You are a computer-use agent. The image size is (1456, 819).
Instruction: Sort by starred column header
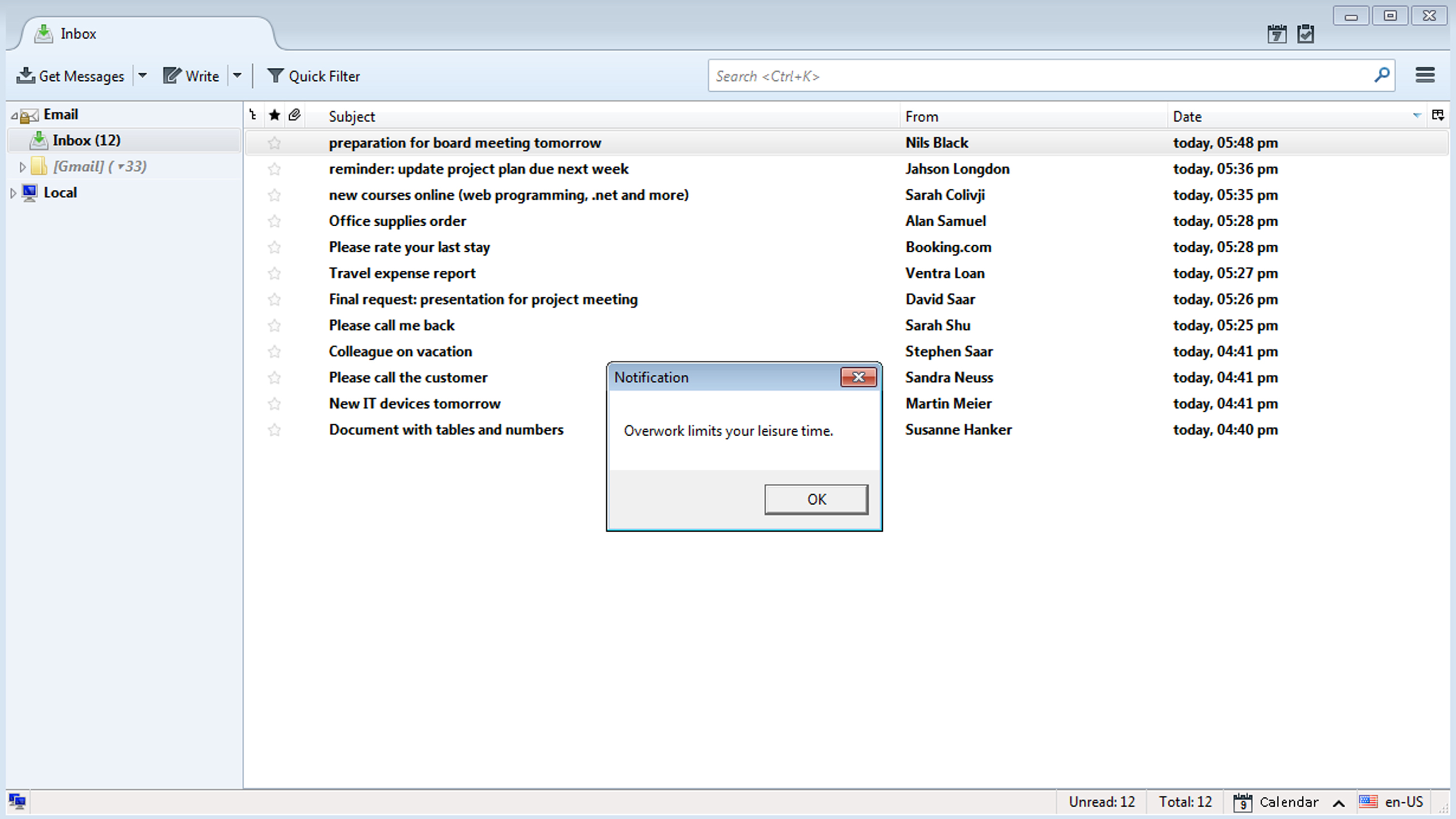[x=274, y=115]
